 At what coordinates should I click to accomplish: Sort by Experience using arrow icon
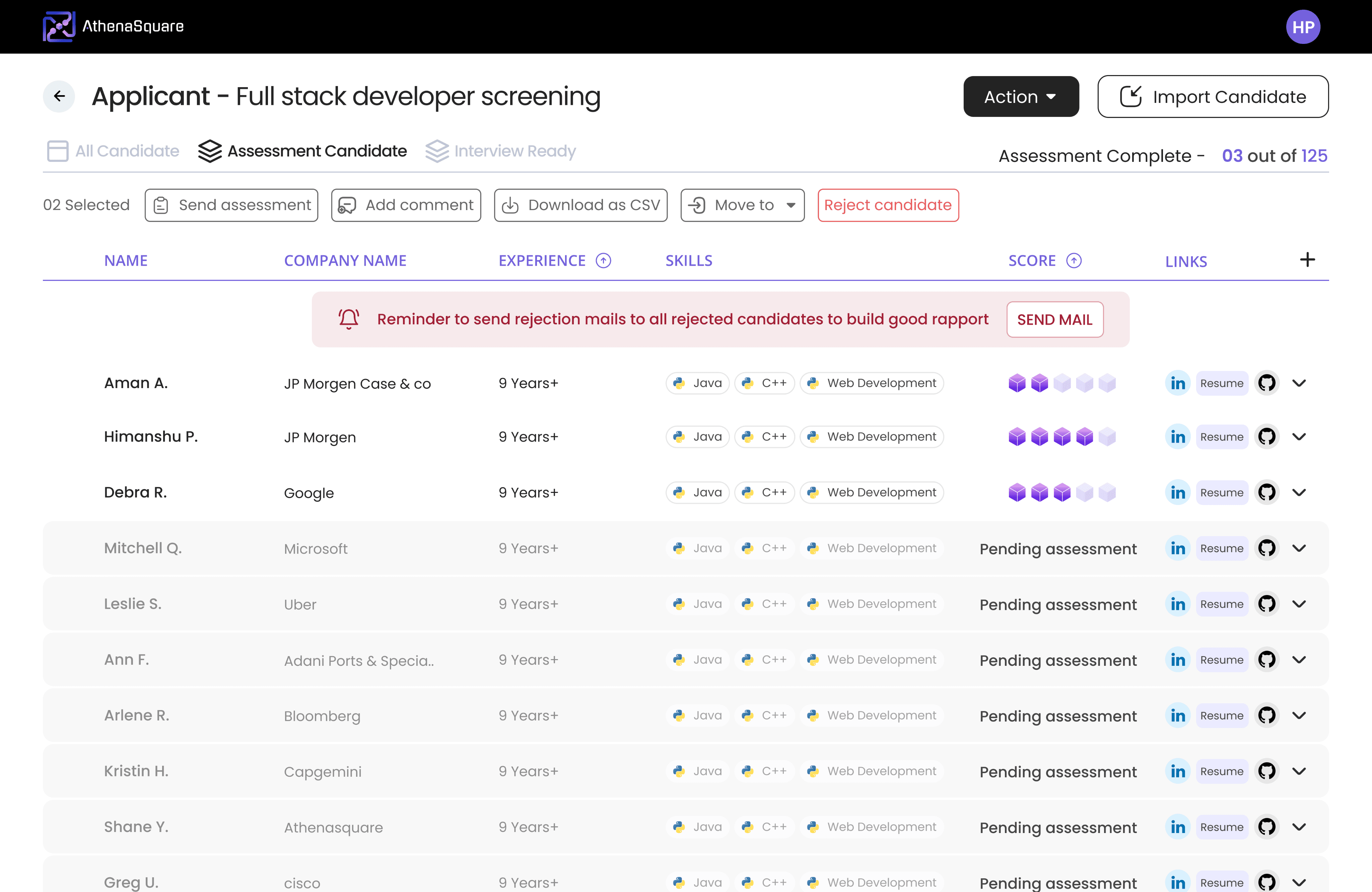604,261
